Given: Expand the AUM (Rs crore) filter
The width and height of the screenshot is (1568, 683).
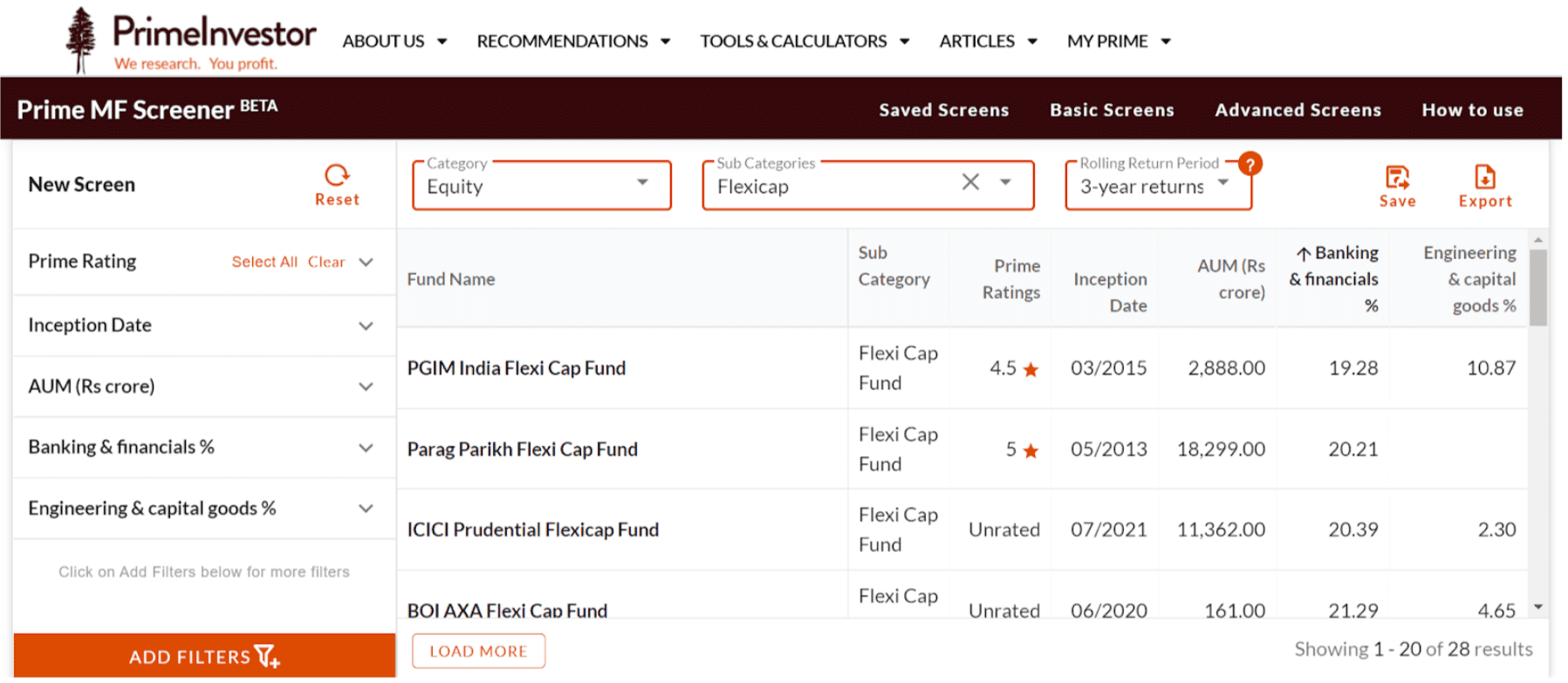Looking at the screenshot, I should [x=366, y=386].
